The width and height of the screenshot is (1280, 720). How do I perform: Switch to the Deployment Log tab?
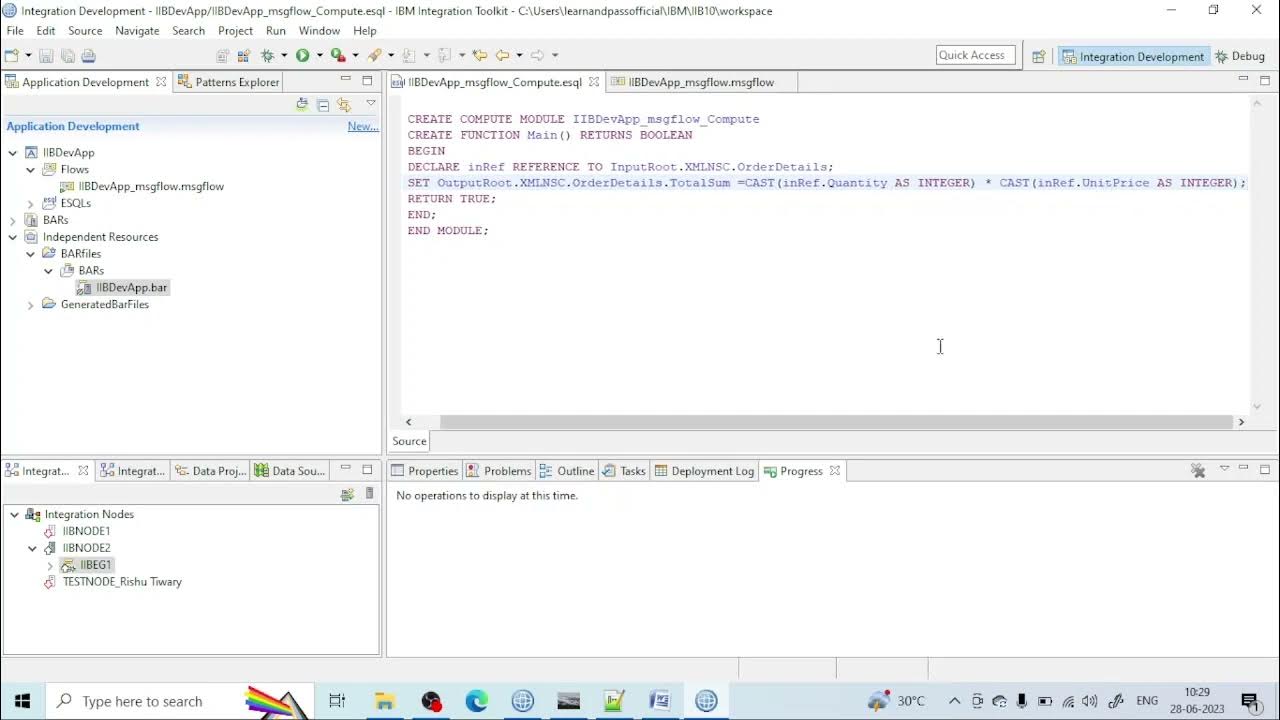[704, 471]
